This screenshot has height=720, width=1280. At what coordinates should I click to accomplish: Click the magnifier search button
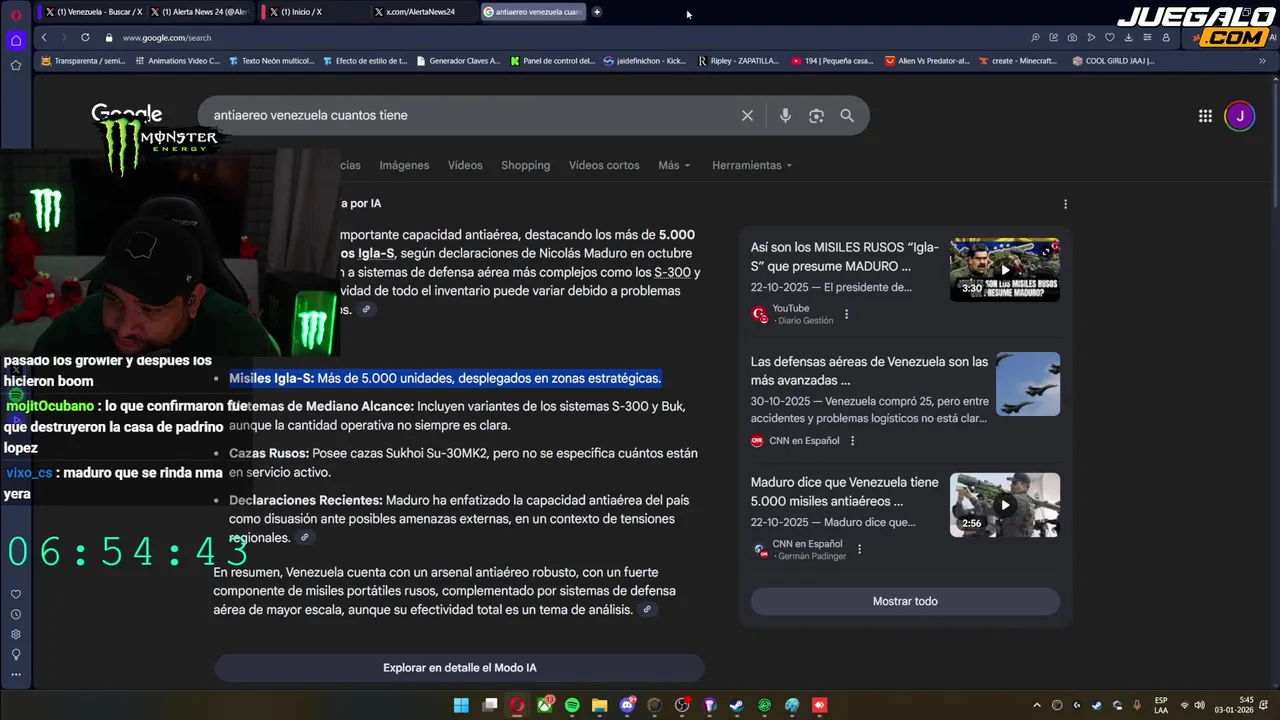847,116
